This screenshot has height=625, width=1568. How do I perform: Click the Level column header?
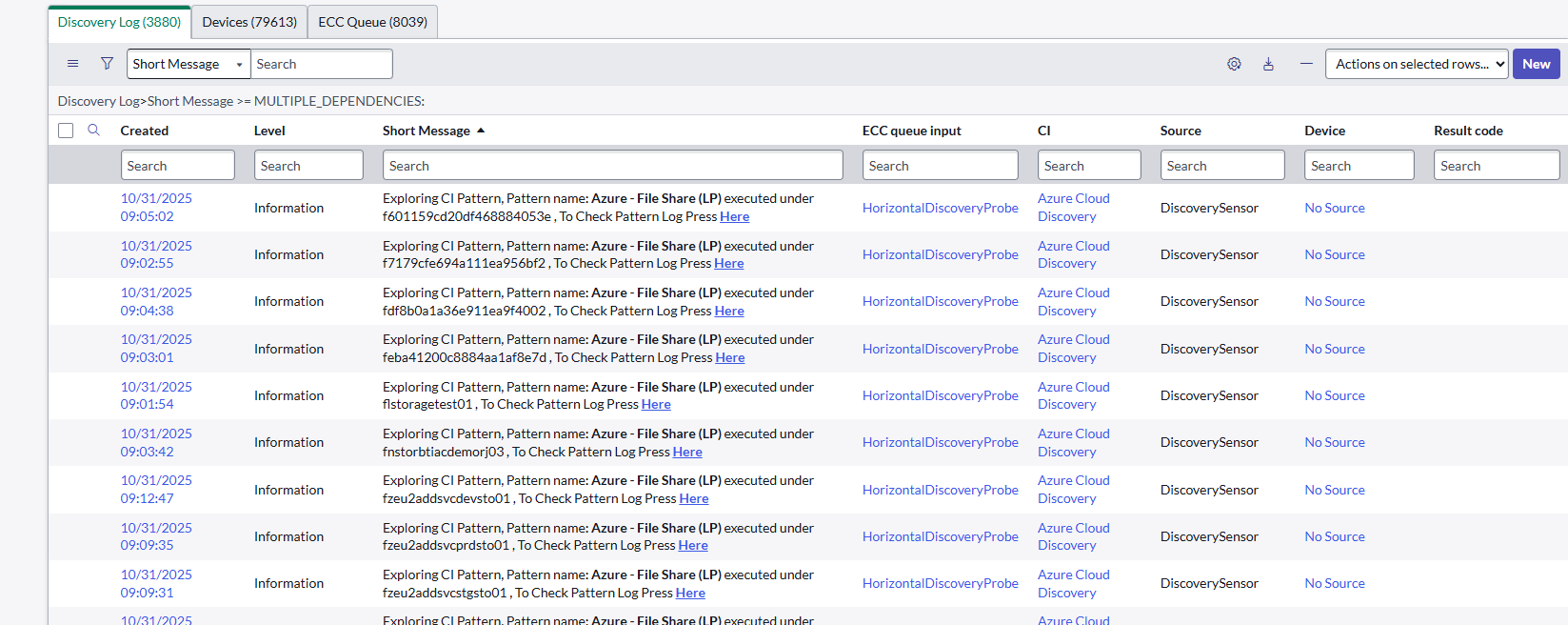269,131
